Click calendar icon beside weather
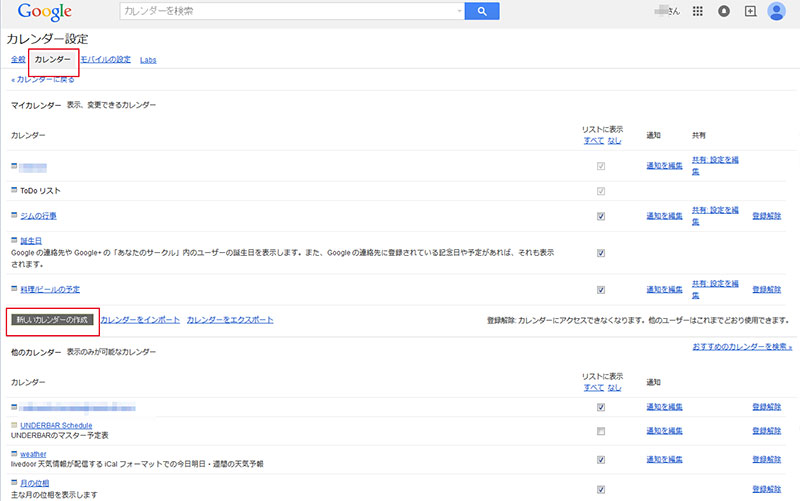Viewport: 800px width, 501px height. pos(14,453)
